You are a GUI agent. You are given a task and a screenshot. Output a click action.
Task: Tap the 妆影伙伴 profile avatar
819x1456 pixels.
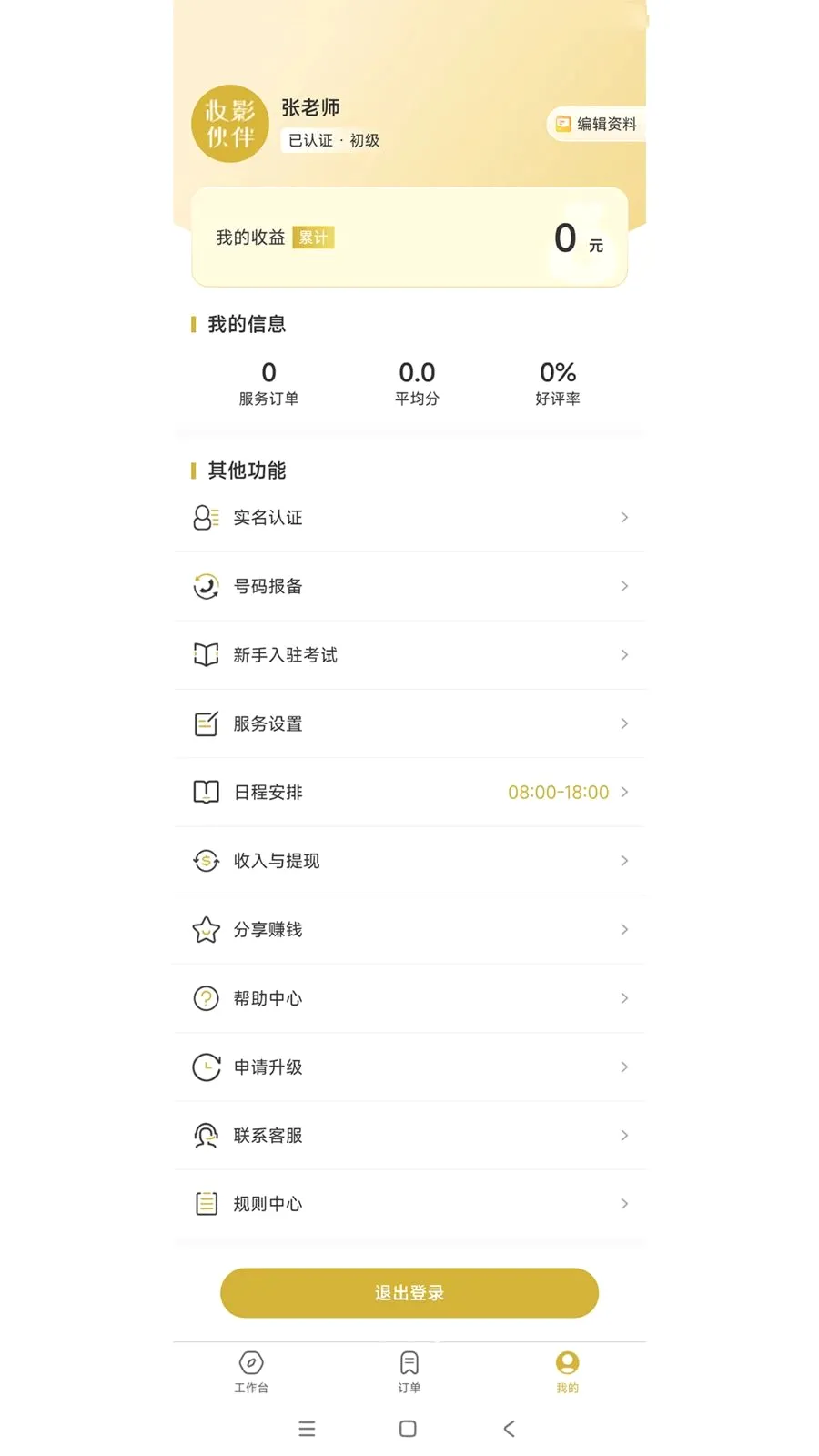tap(230, 124)
